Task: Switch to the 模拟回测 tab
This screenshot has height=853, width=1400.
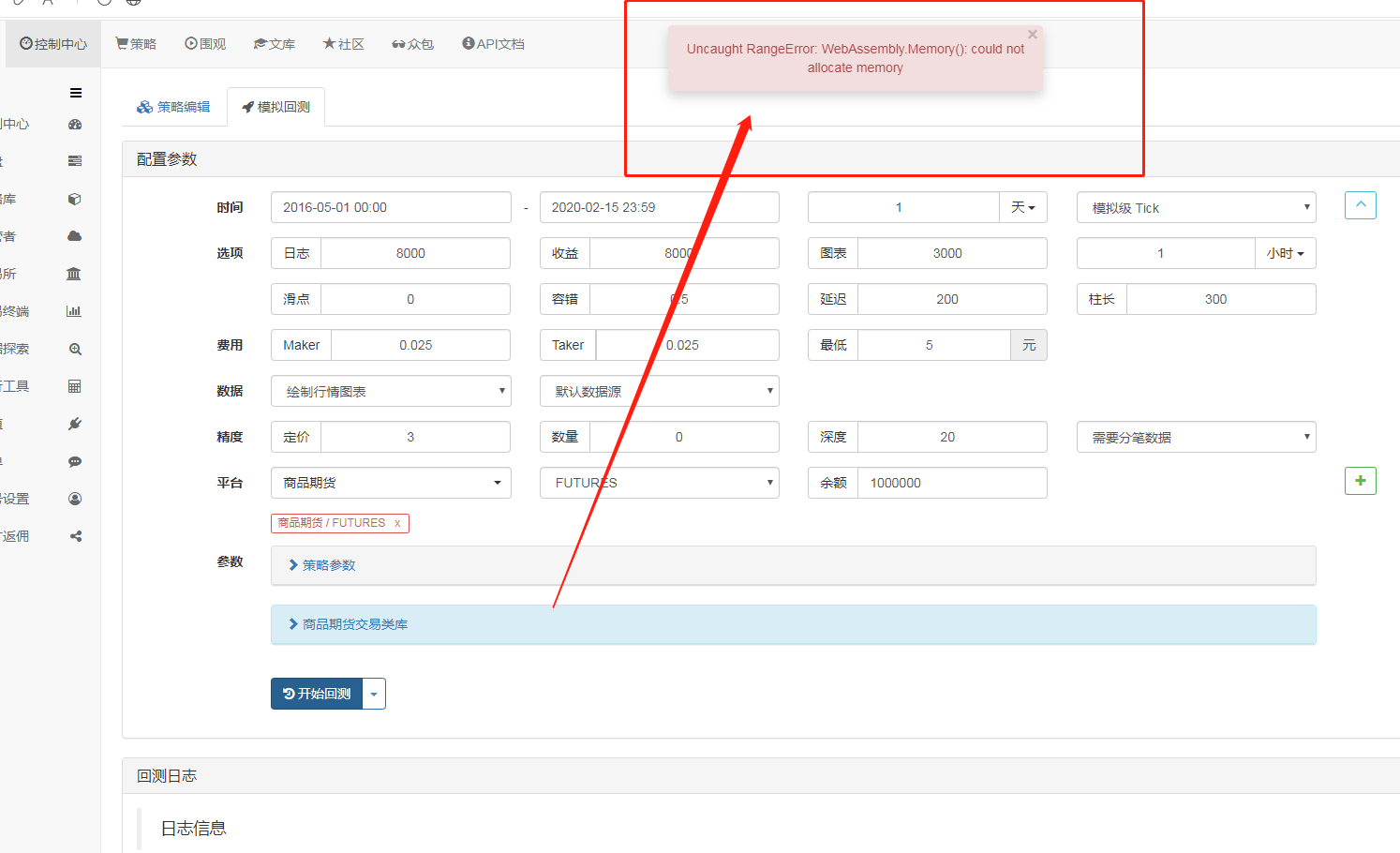Action: pos(276,107)
